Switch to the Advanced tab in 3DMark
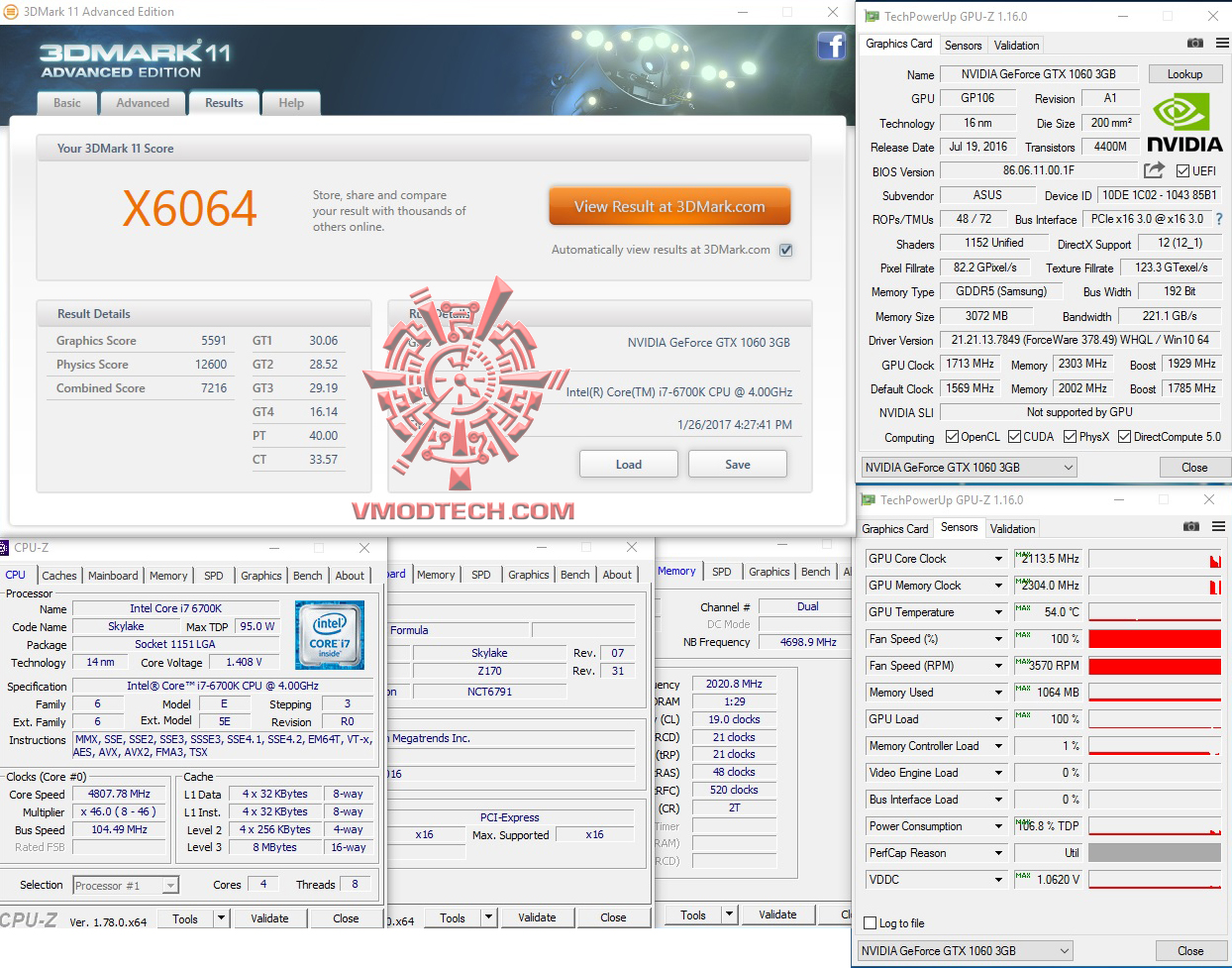Screen dimensions: 1232x968 143,103
